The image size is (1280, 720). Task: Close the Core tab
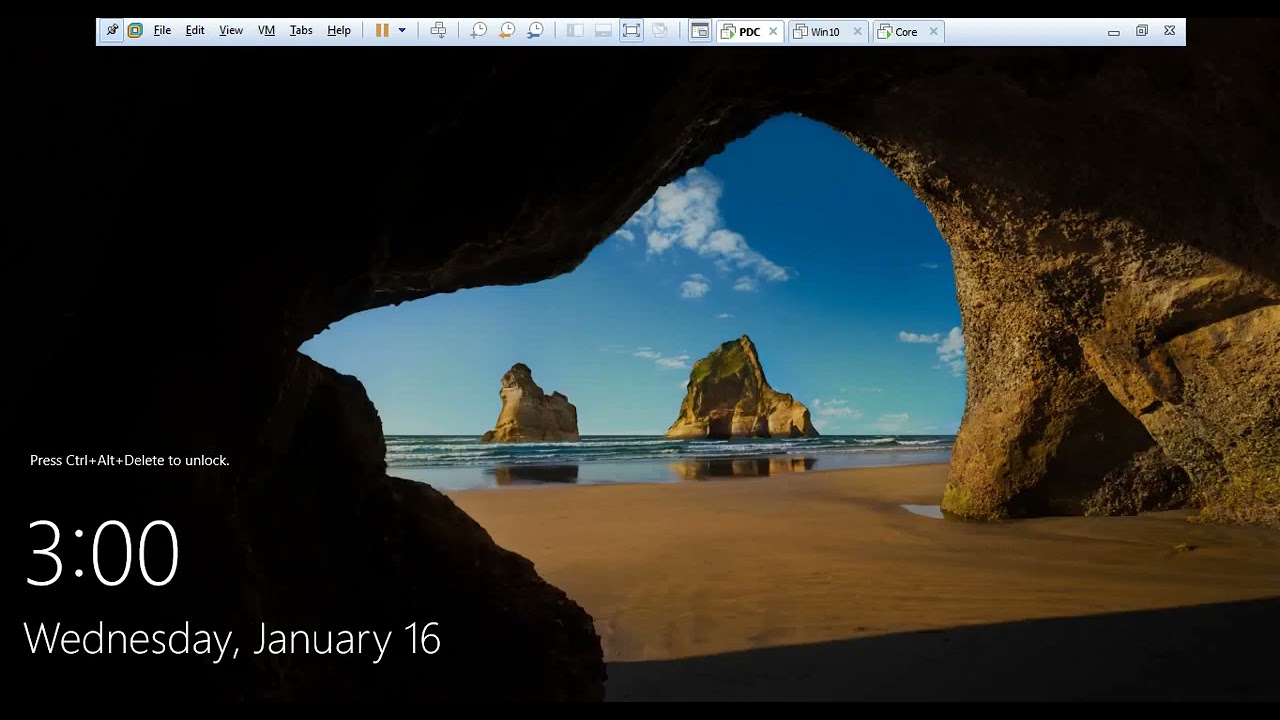(x=934, y=32)
